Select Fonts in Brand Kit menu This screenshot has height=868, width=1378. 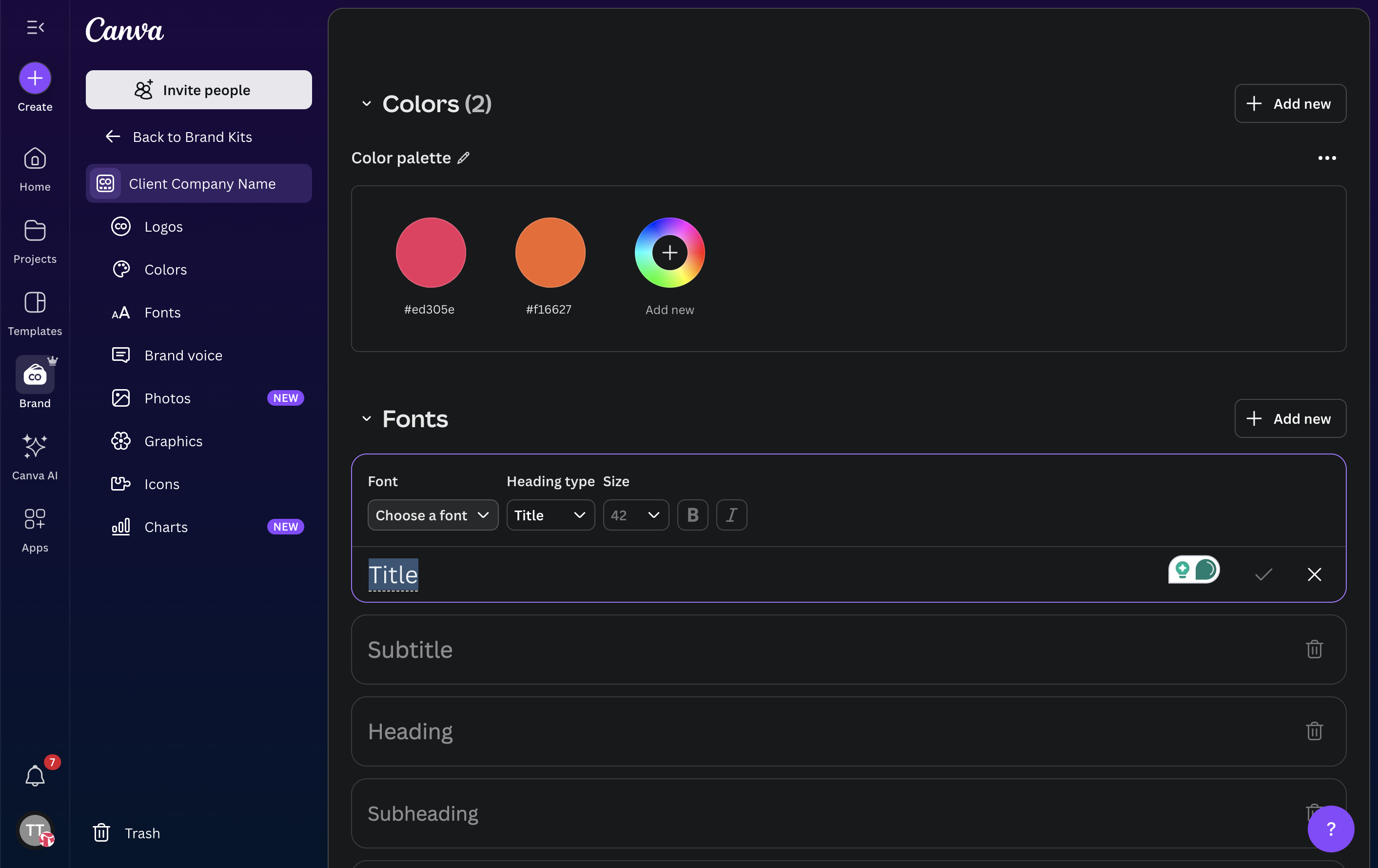[198, 313]
